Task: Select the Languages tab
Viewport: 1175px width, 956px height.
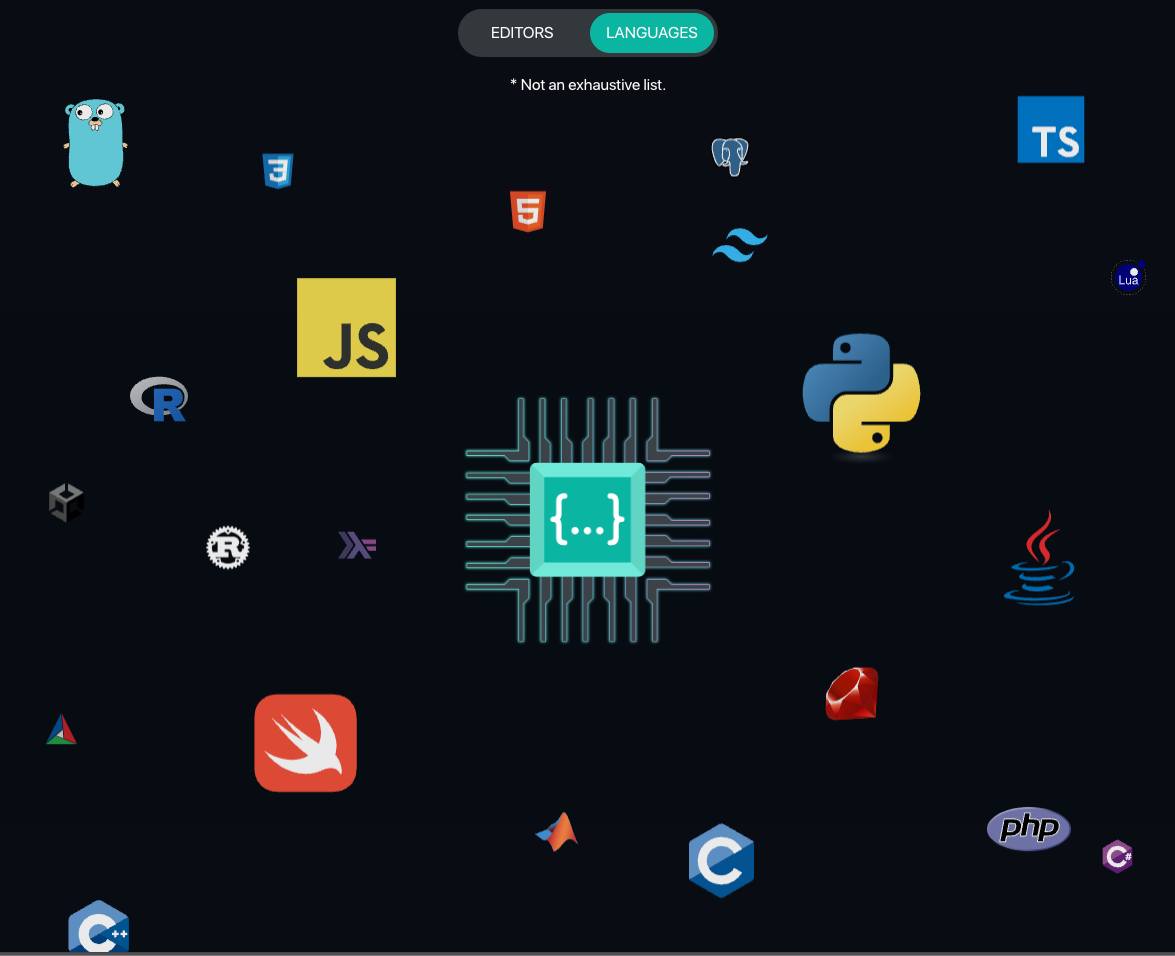Action: click(x=651, y=33)
